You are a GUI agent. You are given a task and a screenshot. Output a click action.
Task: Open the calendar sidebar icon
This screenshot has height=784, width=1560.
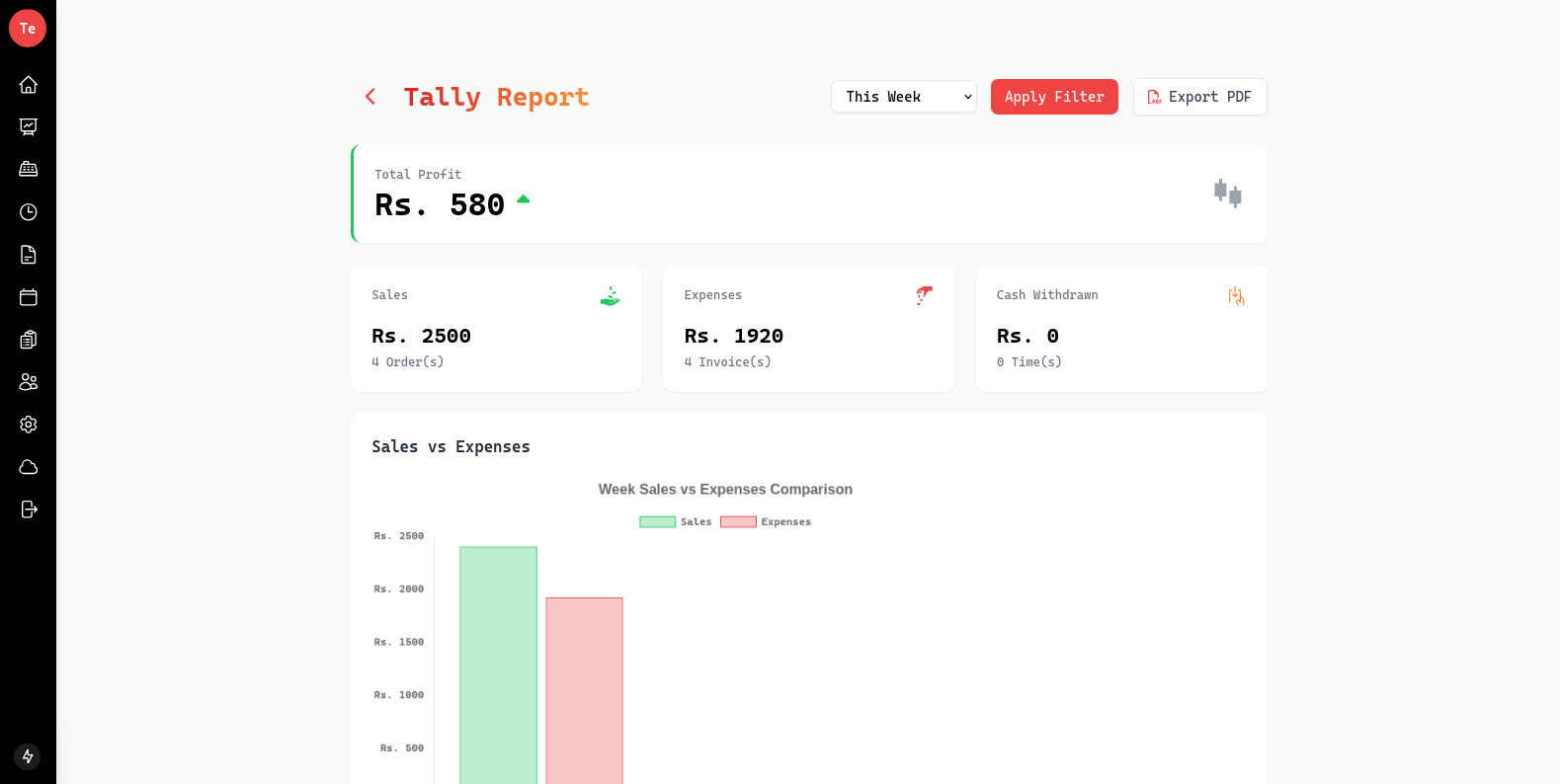[x=29, y=297]
